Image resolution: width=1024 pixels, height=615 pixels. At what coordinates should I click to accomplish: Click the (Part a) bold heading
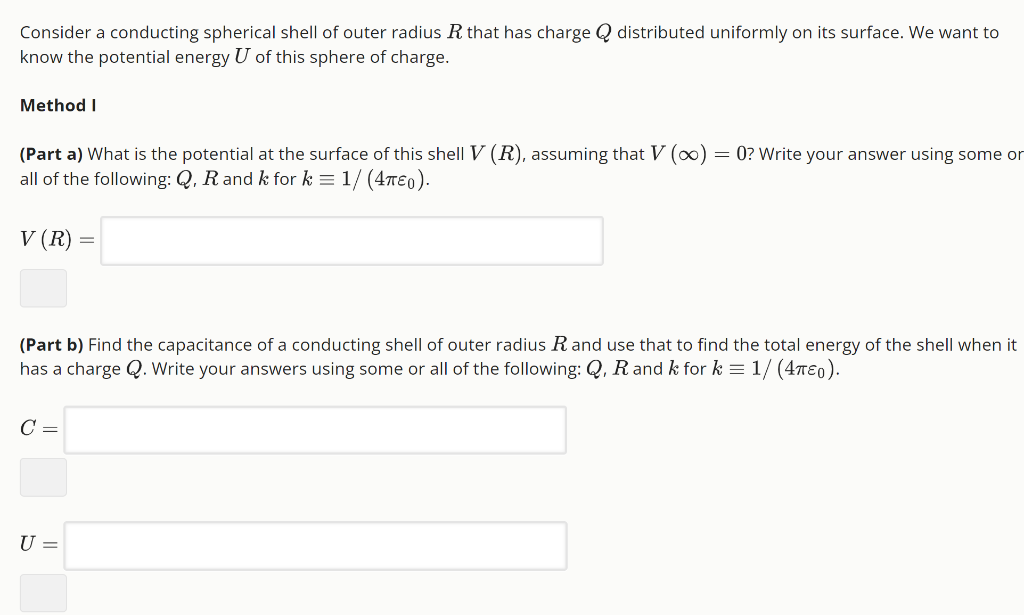48,153
